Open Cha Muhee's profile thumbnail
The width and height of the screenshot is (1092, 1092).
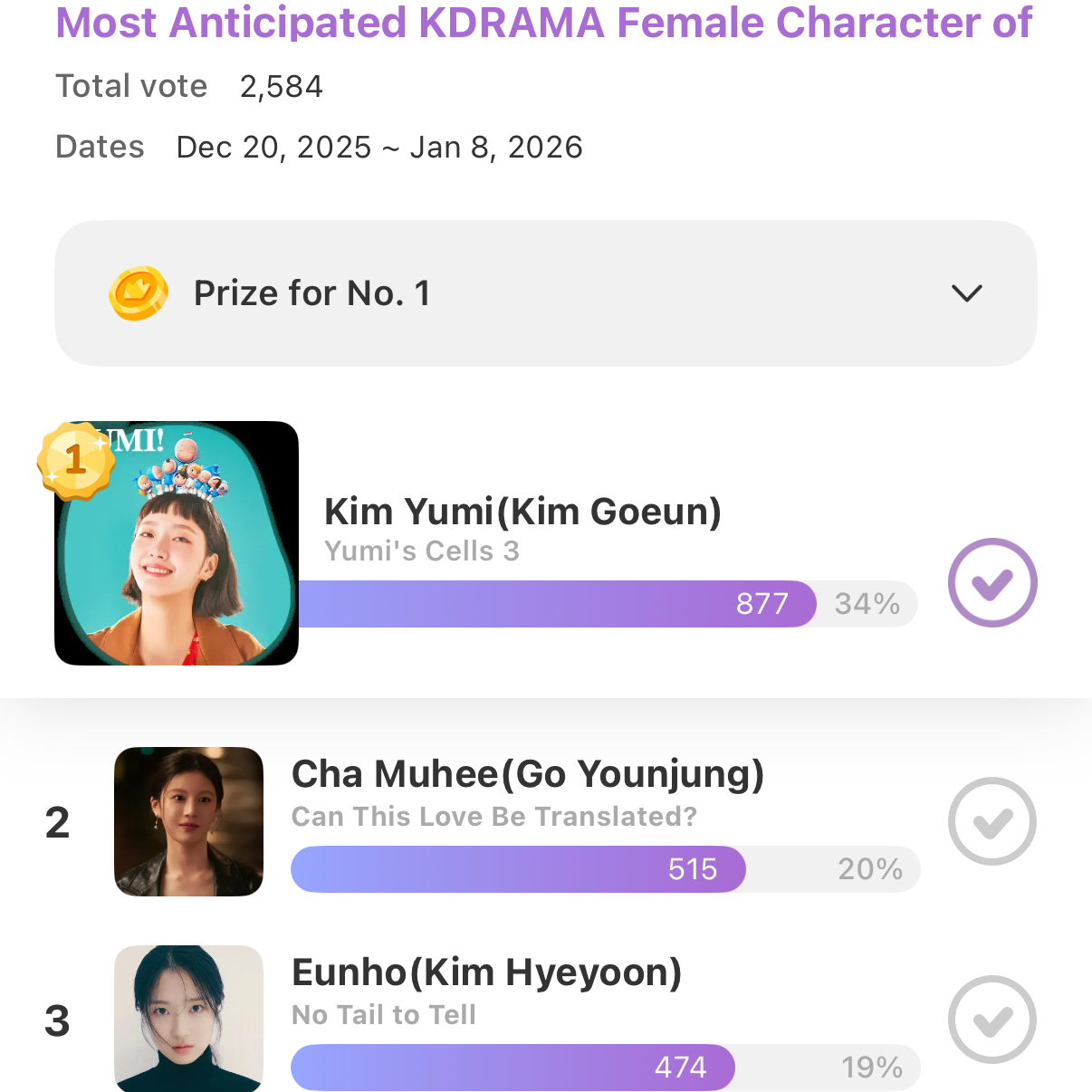(188, 821)
